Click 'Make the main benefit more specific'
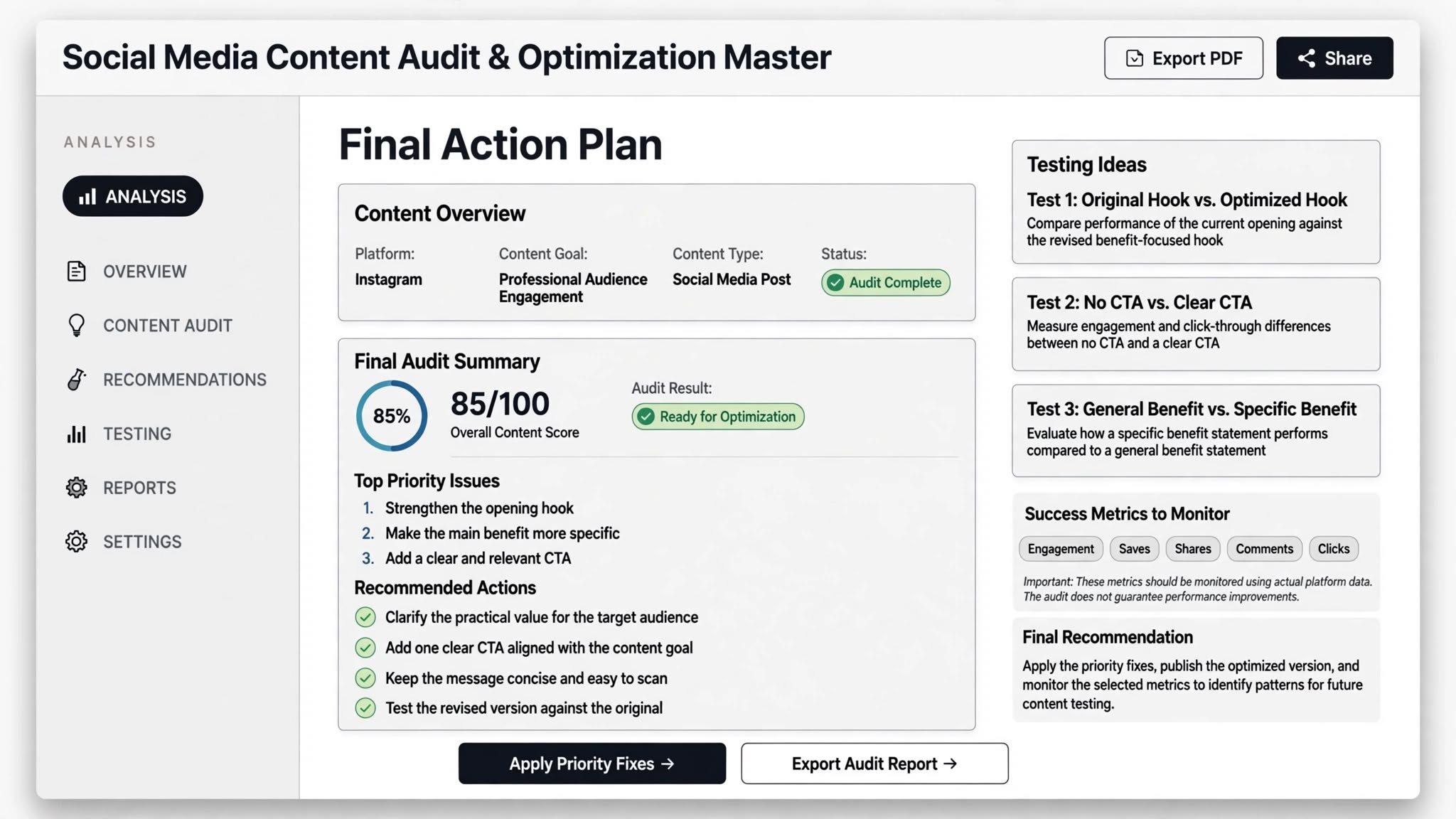The width and height of the screenshot is (1456, 819). tap(502, 533)
